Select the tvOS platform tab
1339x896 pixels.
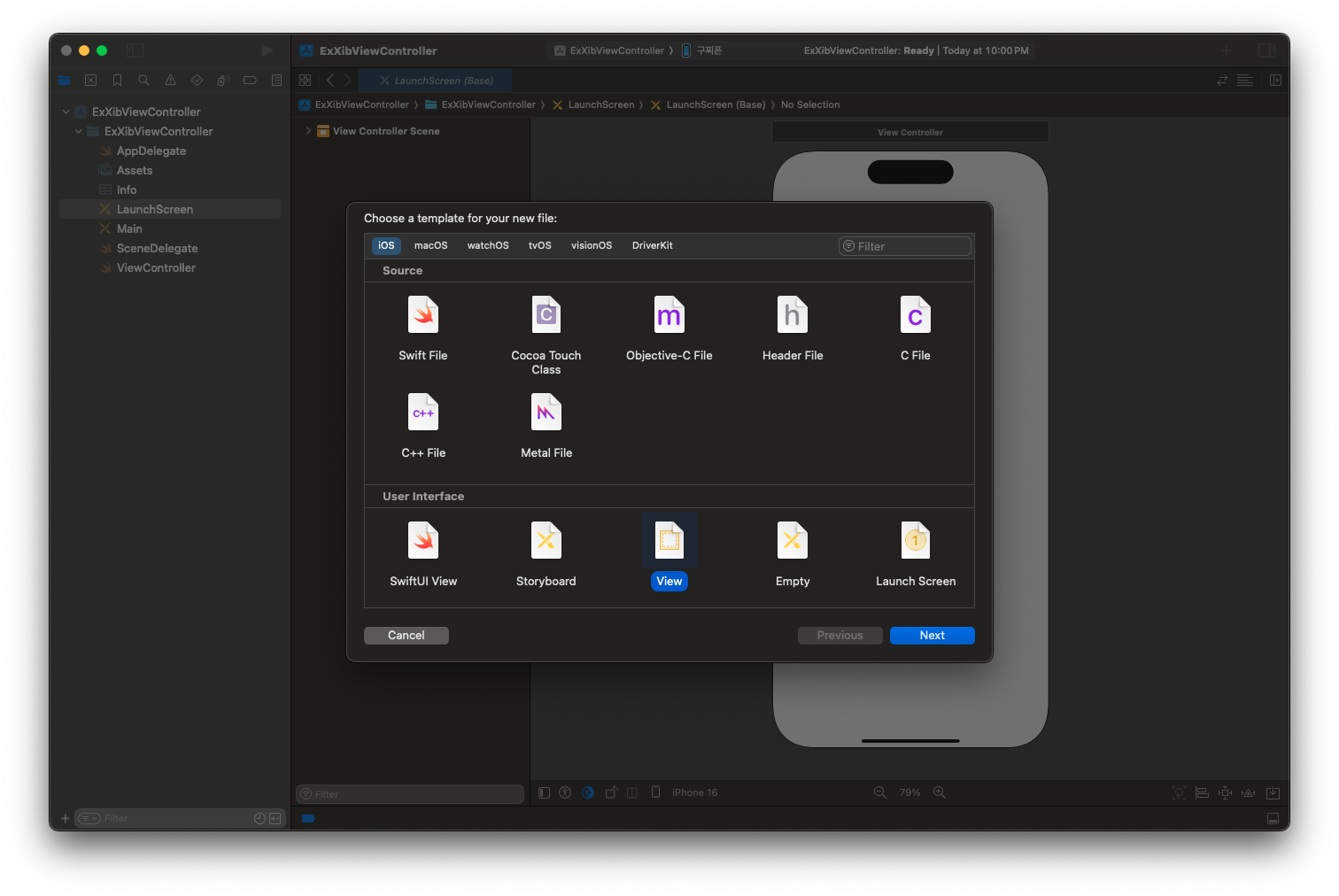tap(540, 246)
